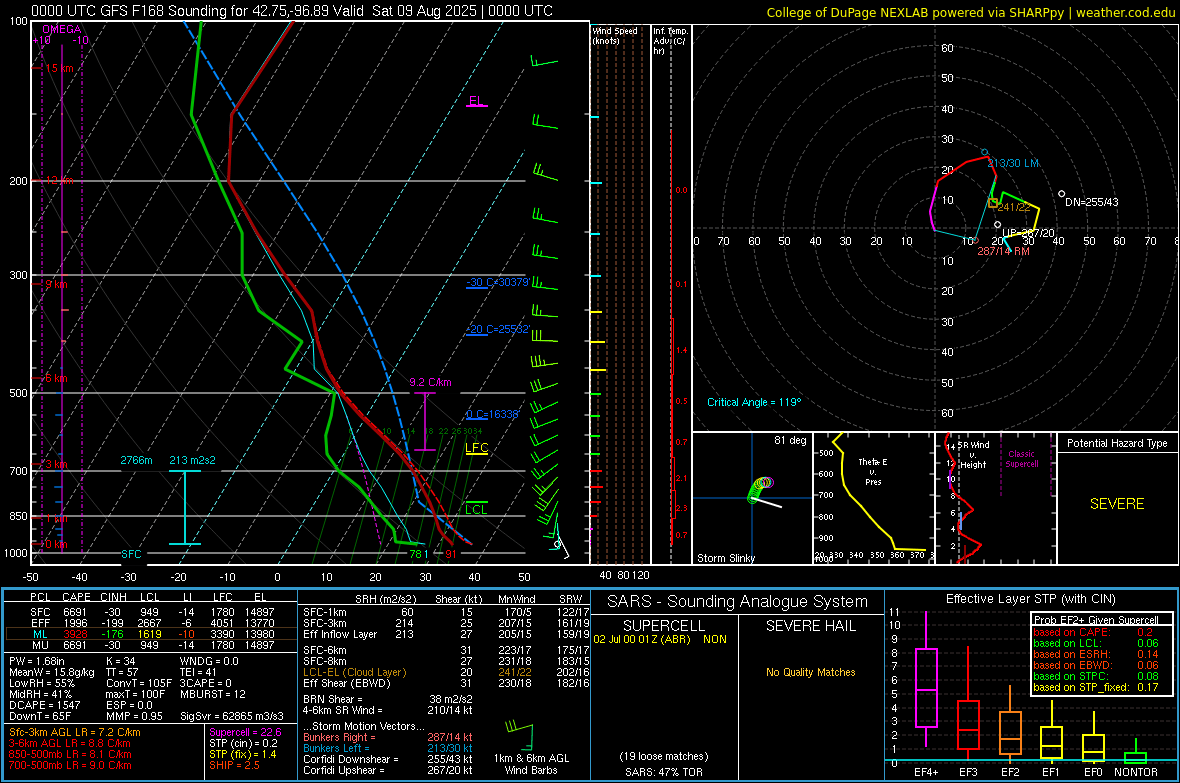Screen dimensions: 1180x783
Task: Click the magenta EL marker on the skew-T
Action: click(x=476, y=101)
